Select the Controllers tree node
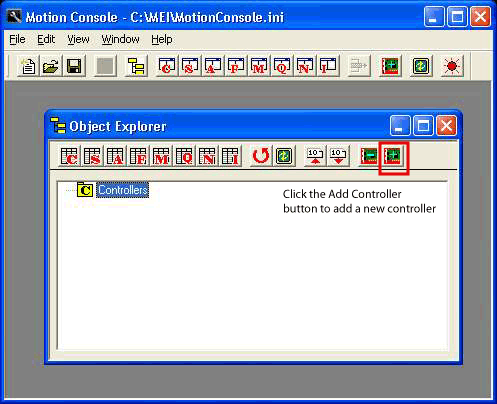This screenshot has width=497, height=404. coord(123,190)
